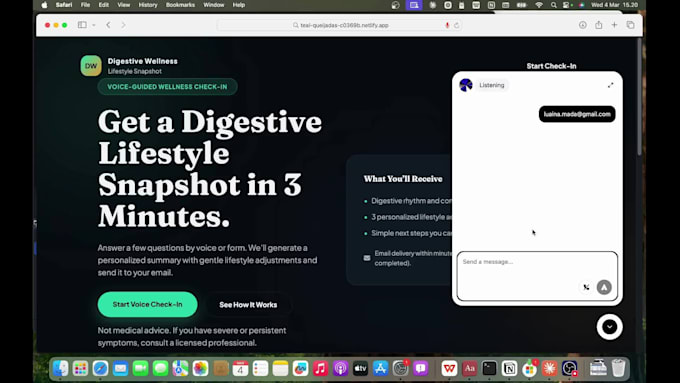
Task: Send the chat message with the arrow button
Action: (604, 287)
